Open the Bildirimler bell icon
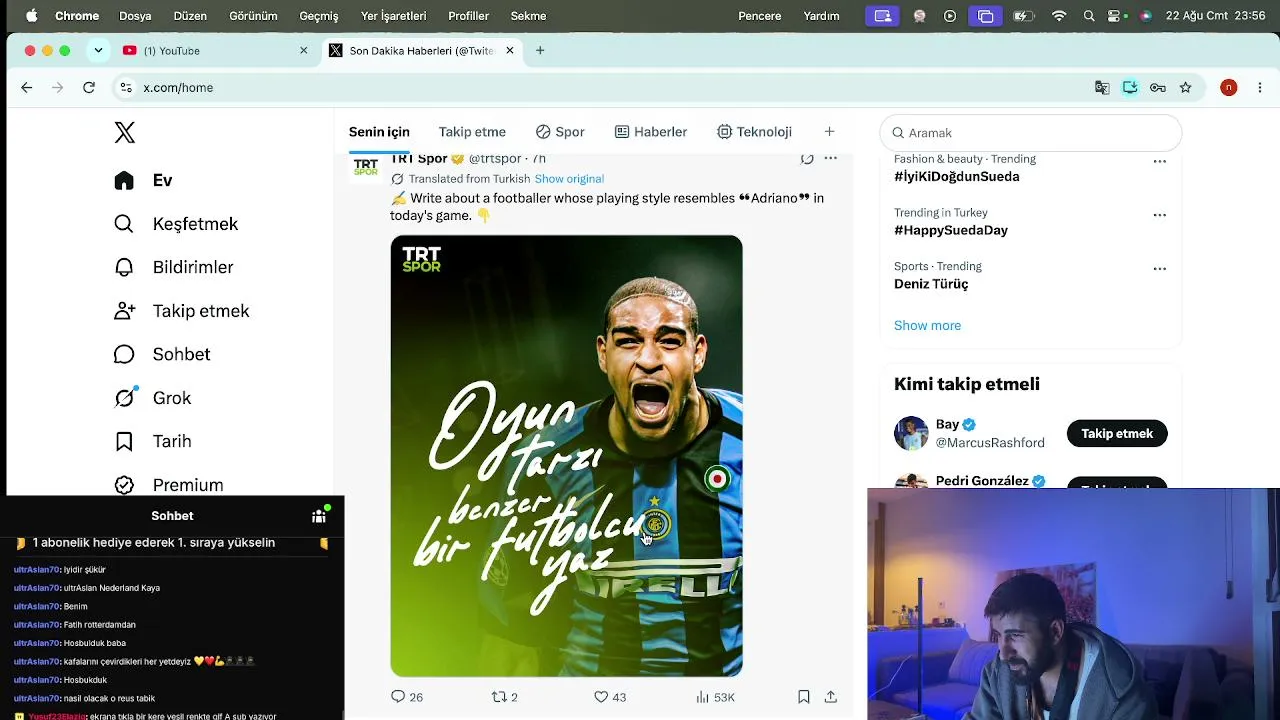Screen dimensions: 1280x720 point(124,267)
